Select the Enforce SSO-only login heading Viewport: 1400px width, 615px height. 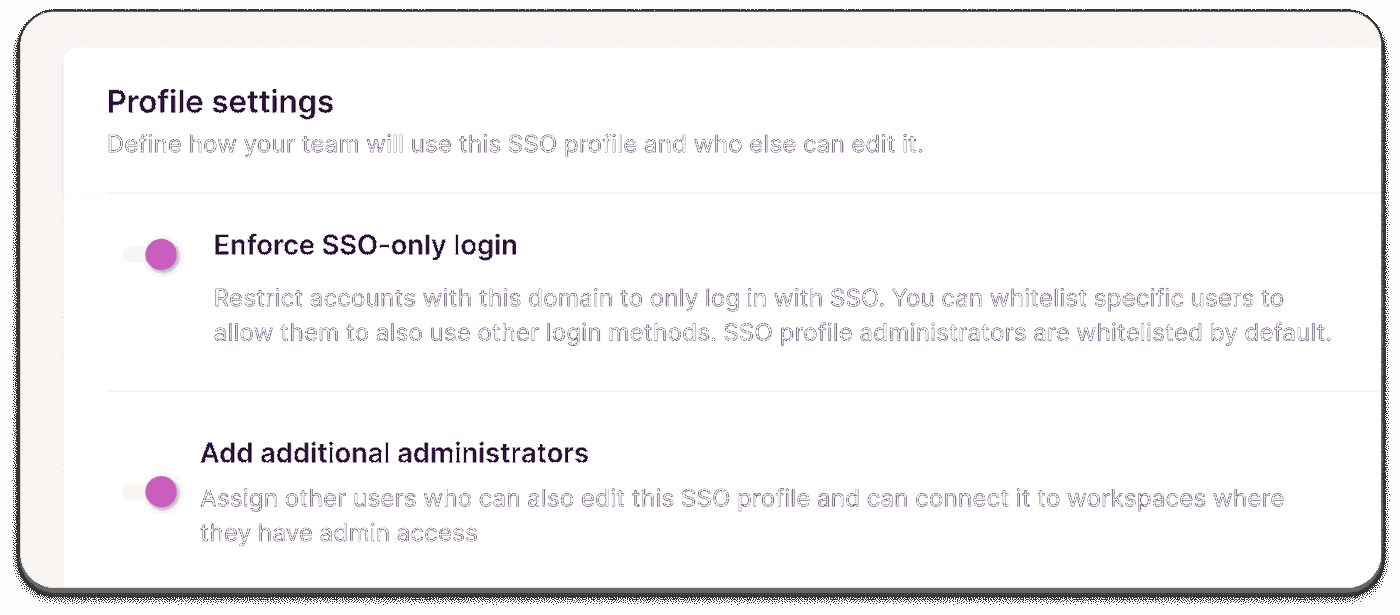364,245
